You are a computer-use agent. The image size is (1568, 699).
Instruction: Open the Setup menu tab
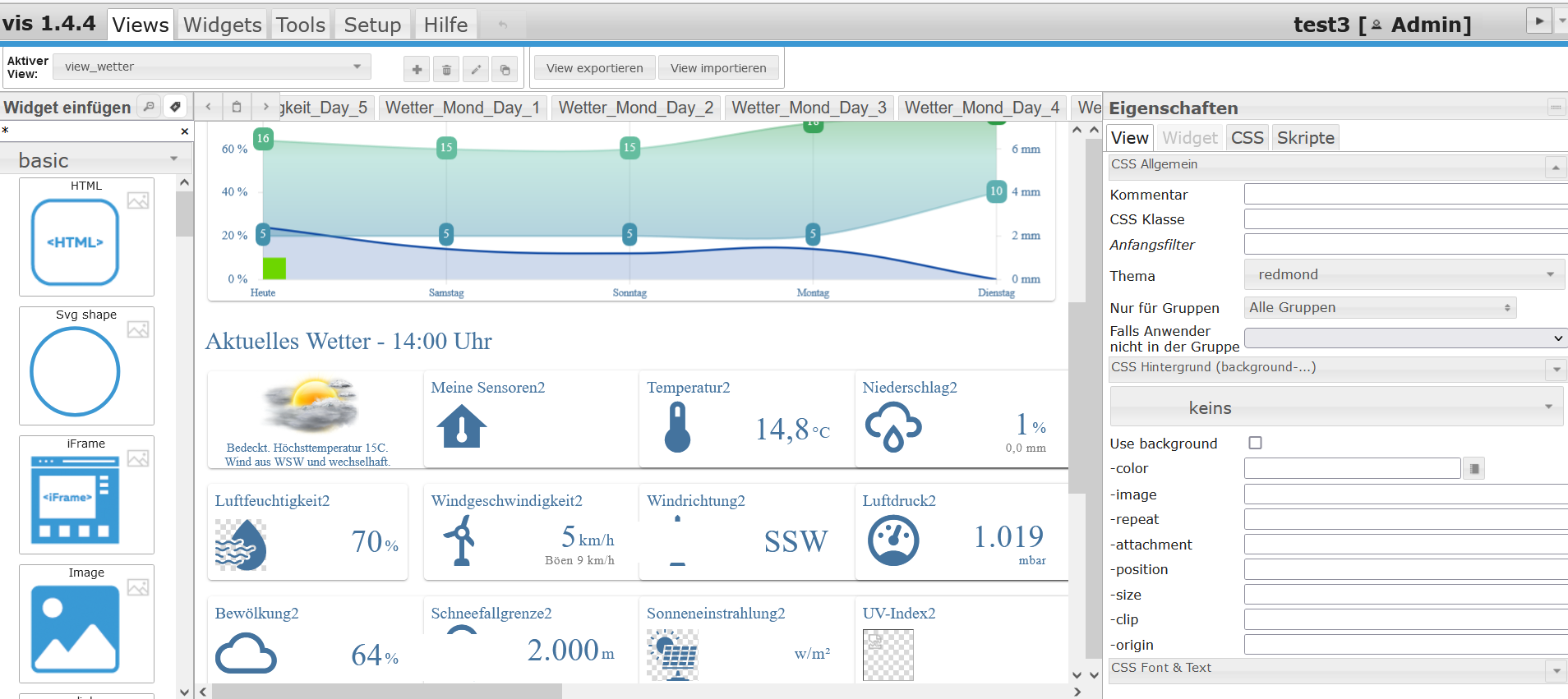372,25
